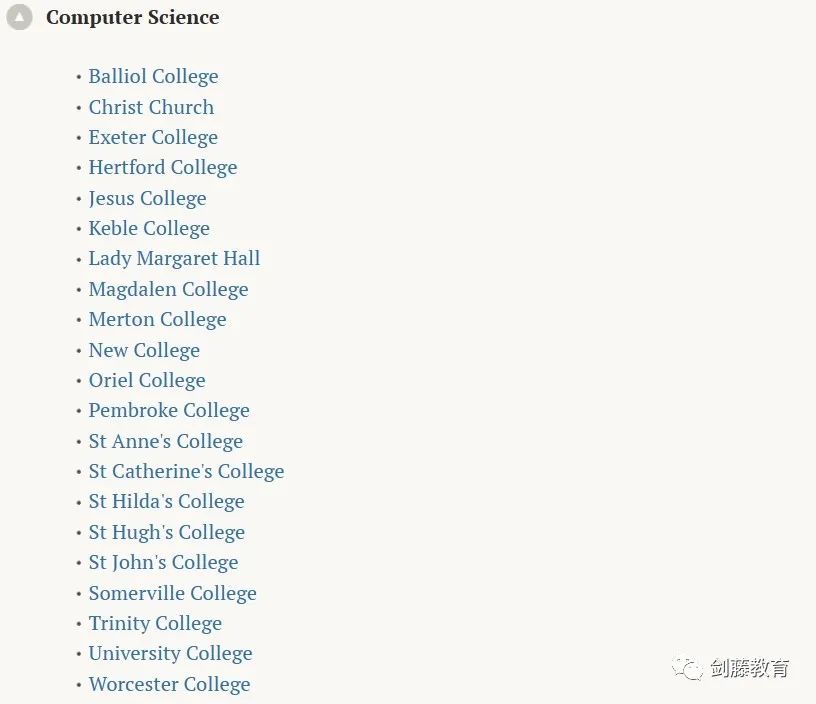Open the Balliol College link
816x704 pixels.
(154, 76)
